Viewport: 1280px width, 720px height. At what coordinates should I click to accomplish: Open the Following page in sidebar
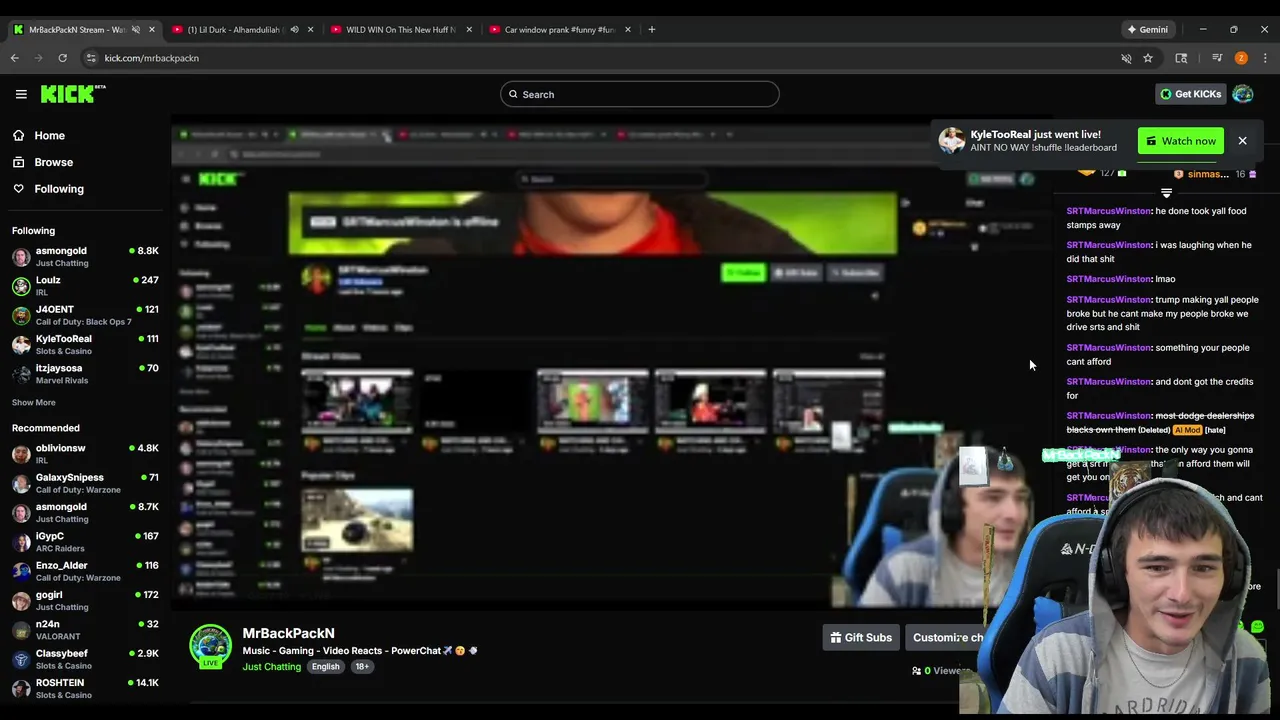pos(49,189)
